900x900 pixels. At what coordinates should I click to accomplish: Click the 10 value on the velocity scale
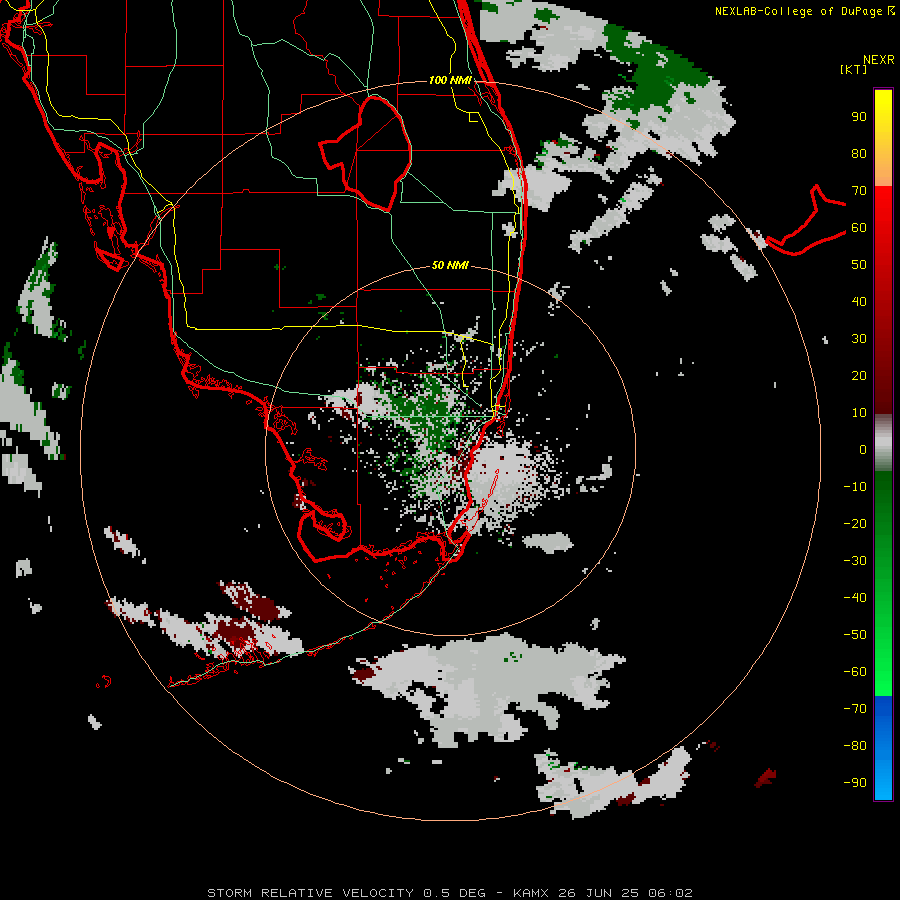tap(859, 413)
